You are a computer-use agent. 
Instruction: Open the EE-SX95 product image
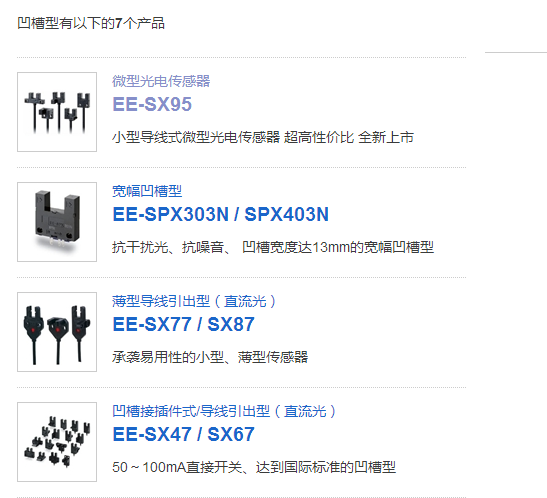57,112
